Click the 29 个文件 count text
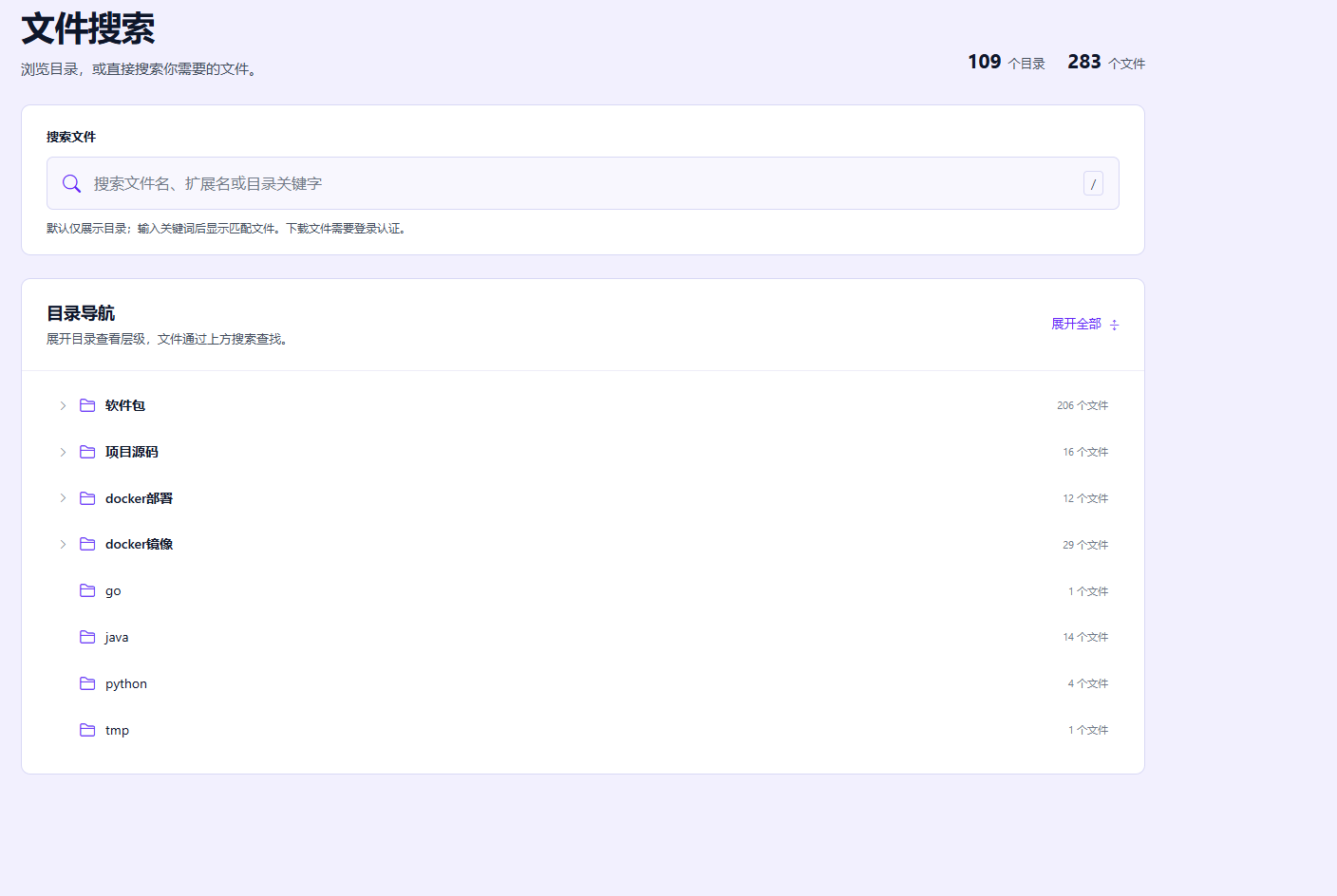Viewport: 1337px width, 896px height. point(1085,545)
